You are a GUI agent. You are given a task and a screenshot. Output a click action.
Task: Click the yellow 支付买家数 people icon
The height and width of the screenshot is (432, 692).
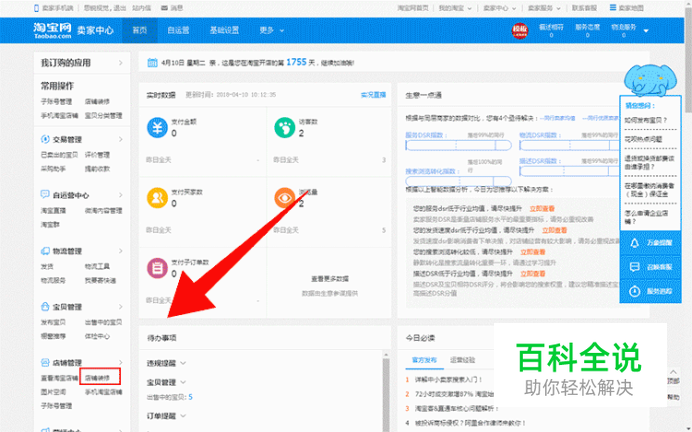click(x=157, y=198)
